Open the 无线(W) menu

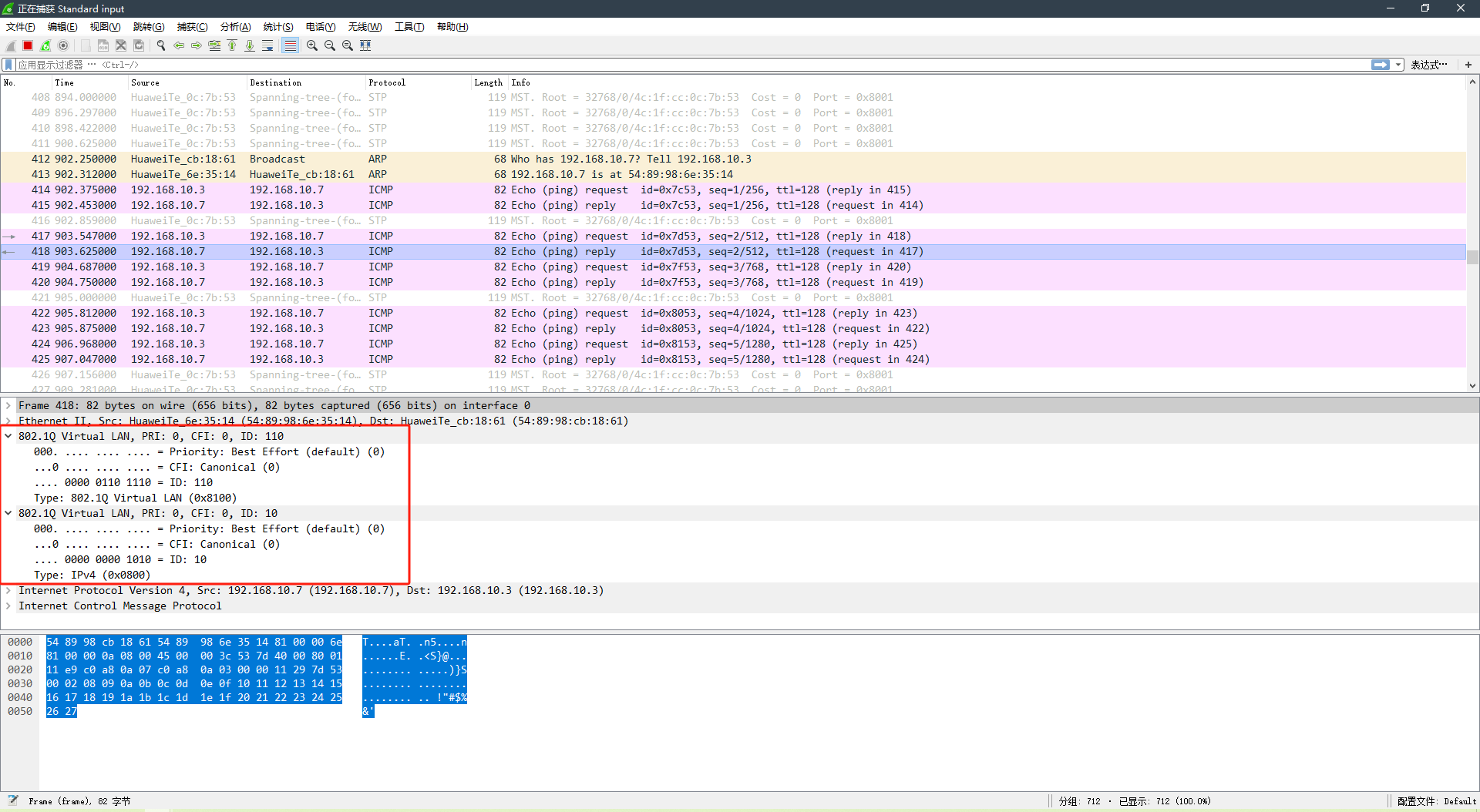(365, 27)
